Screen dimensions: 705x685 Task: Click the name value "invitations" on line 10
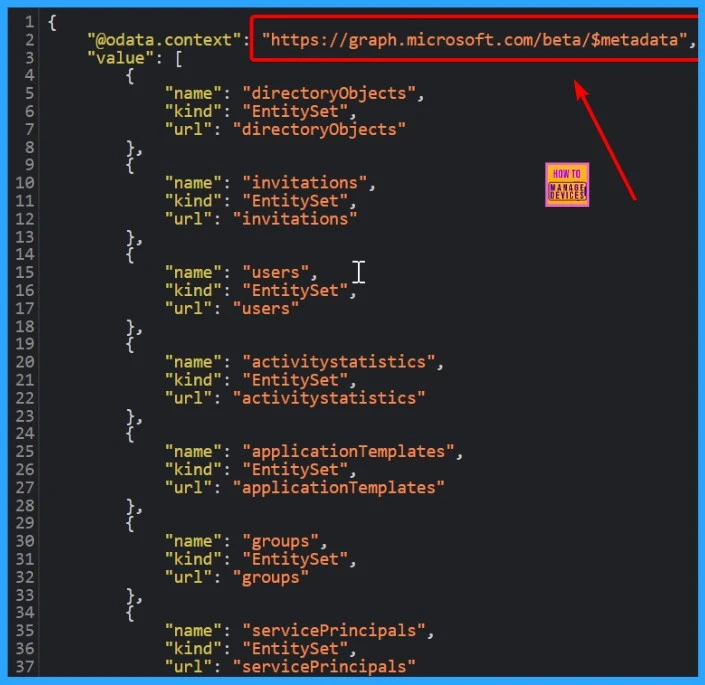click(304, 183)
